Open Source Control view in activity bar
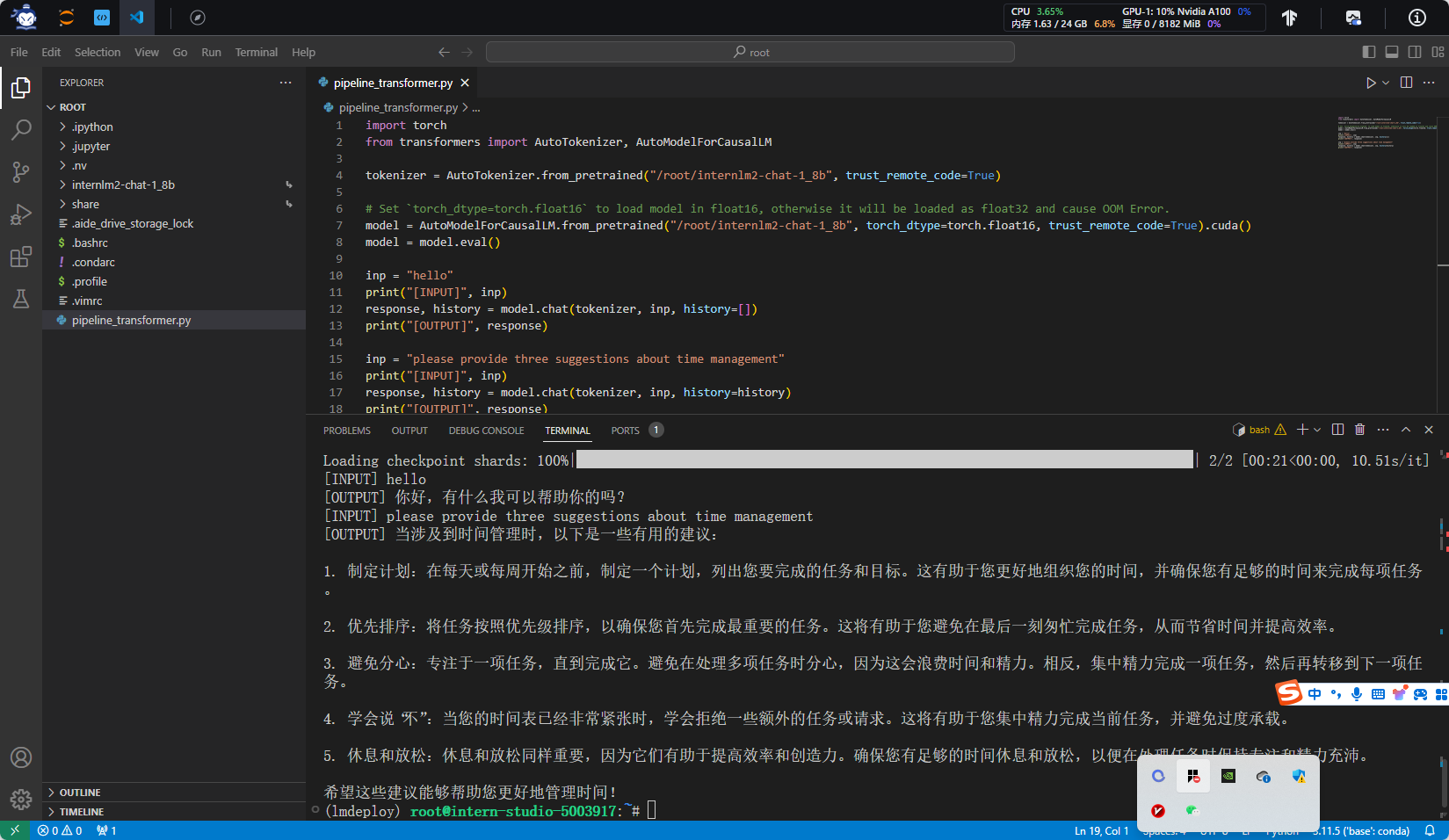This screenshot has width=1449, height=840. click(21, 172)
